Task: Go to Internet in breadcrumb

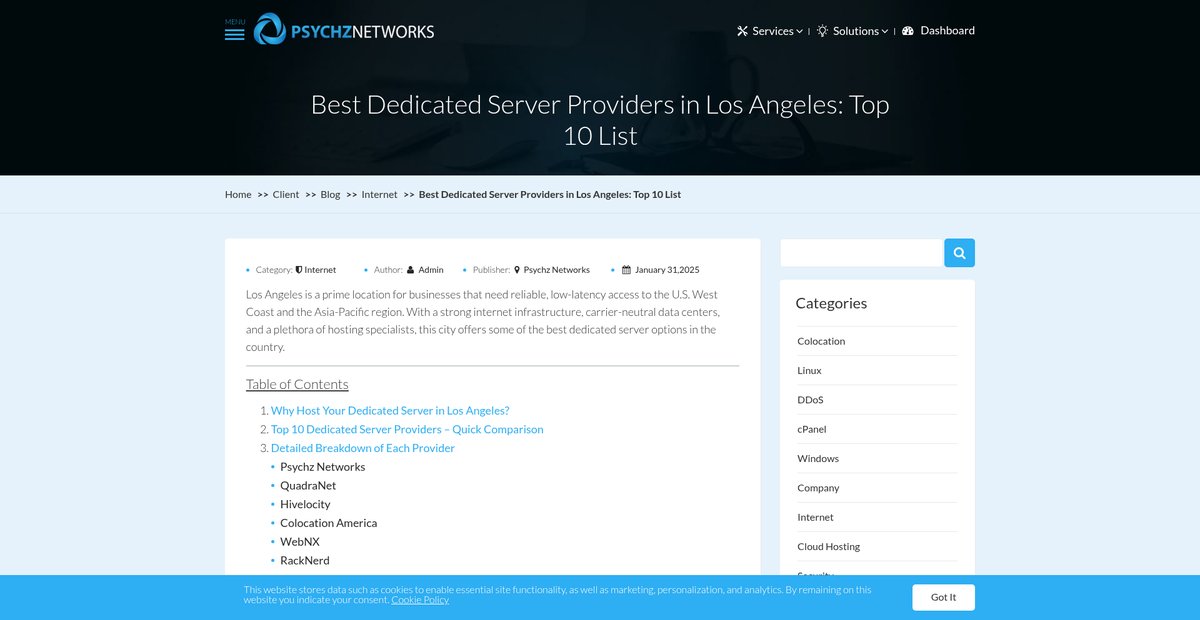Action: pyautogui.click(x=379, y=194)
